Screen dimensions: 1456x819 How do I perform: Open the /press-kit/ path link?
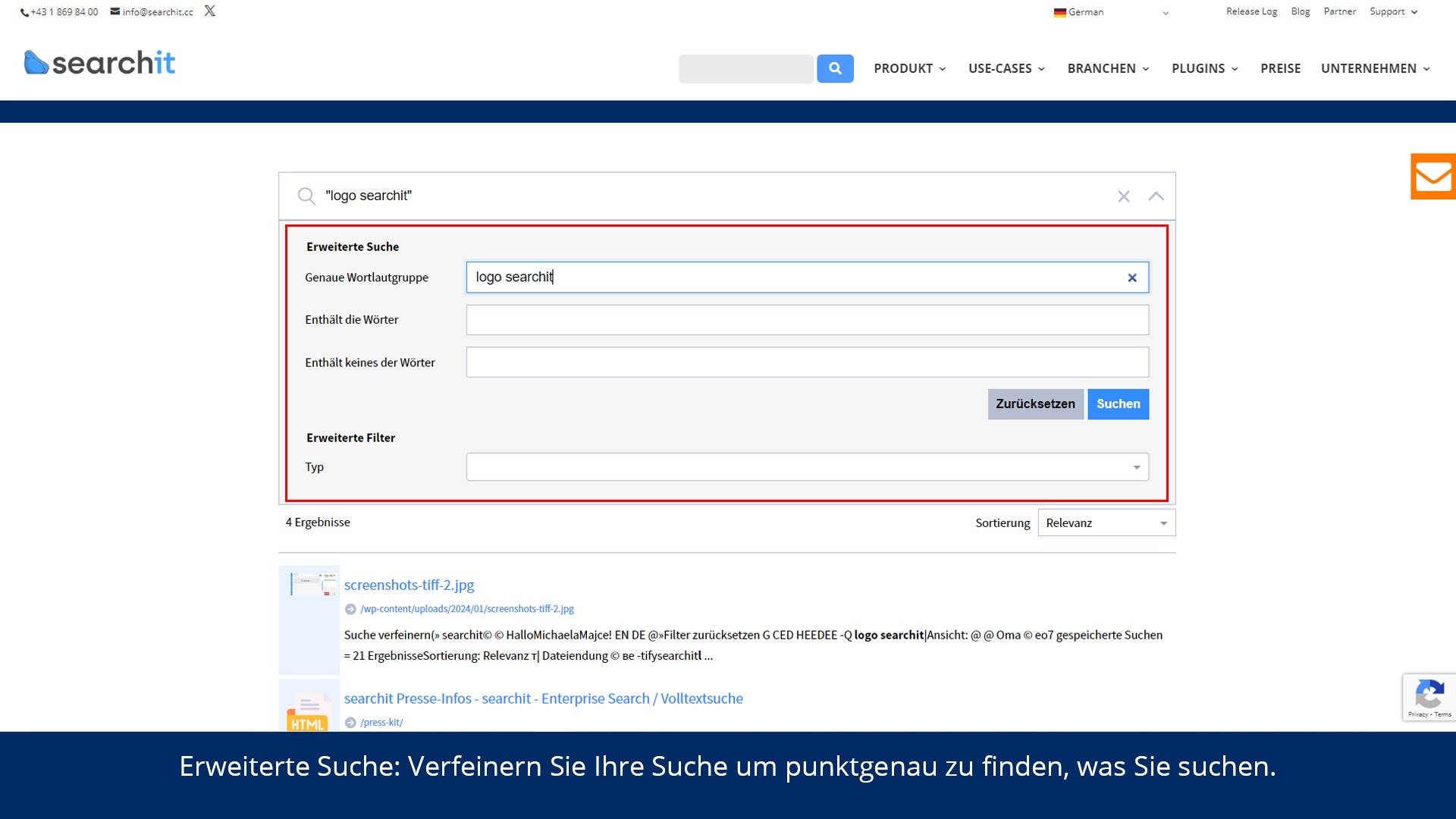point(381,723)
